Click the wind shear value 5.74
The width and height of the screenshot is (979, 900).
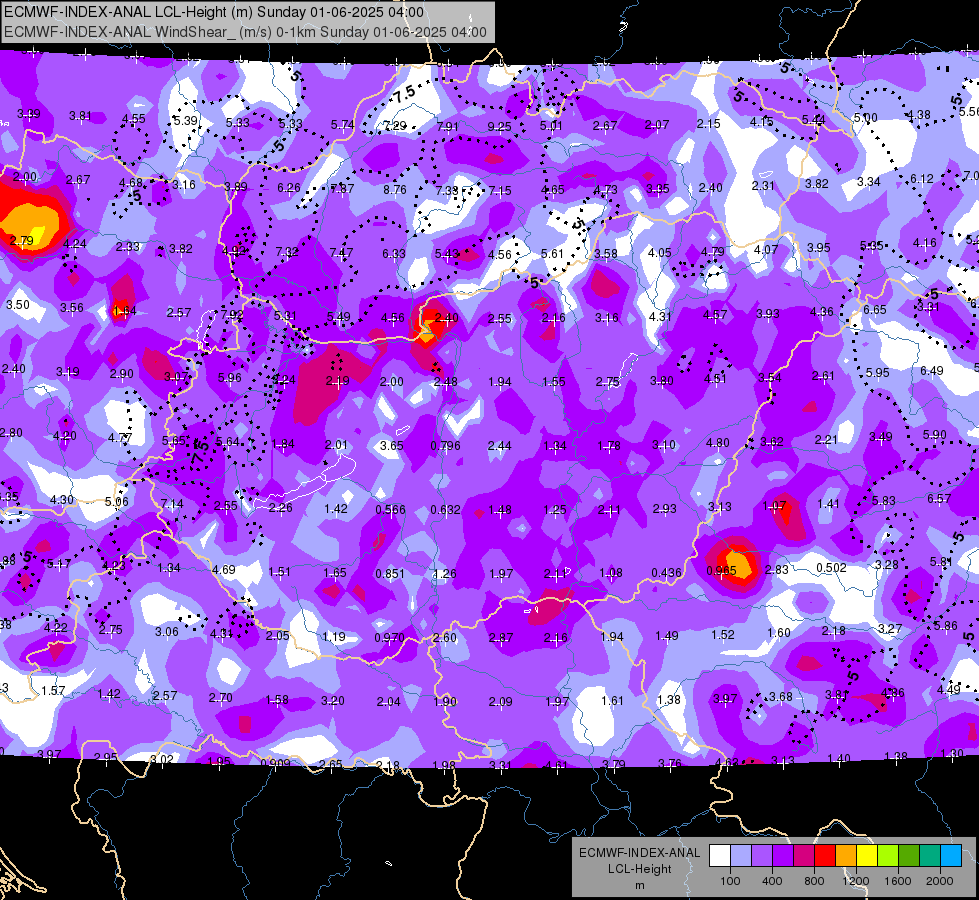(x=342, y=125)
